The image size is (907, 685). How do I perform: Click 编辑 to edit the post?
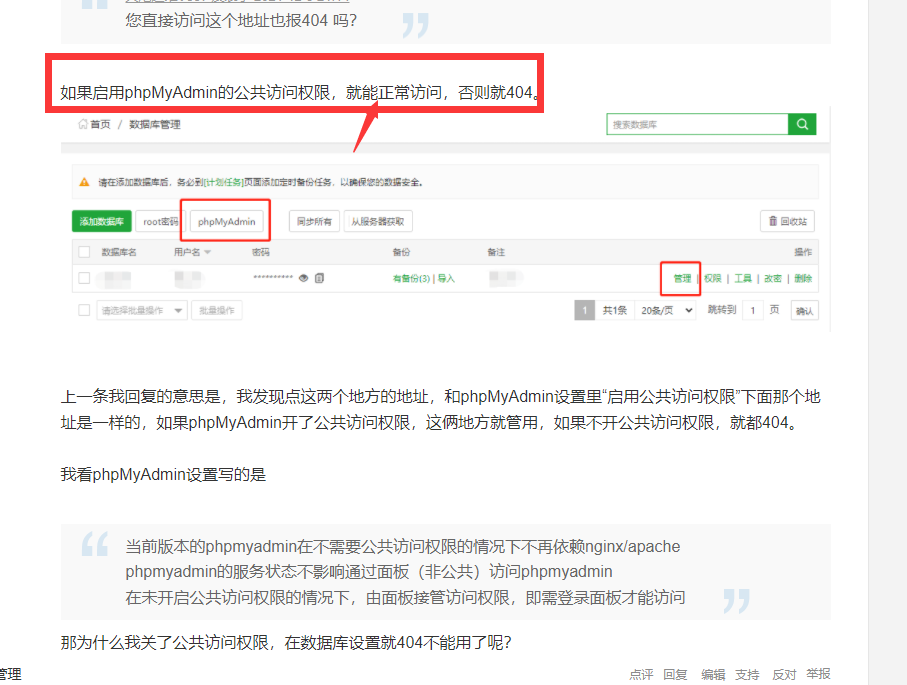713,675
